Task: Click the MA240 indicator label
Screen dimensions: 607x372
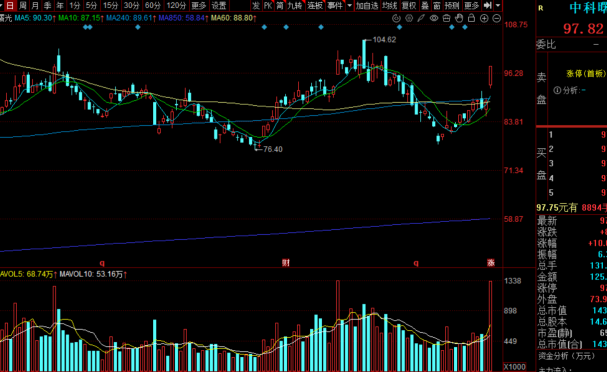Action: (130, 18)
